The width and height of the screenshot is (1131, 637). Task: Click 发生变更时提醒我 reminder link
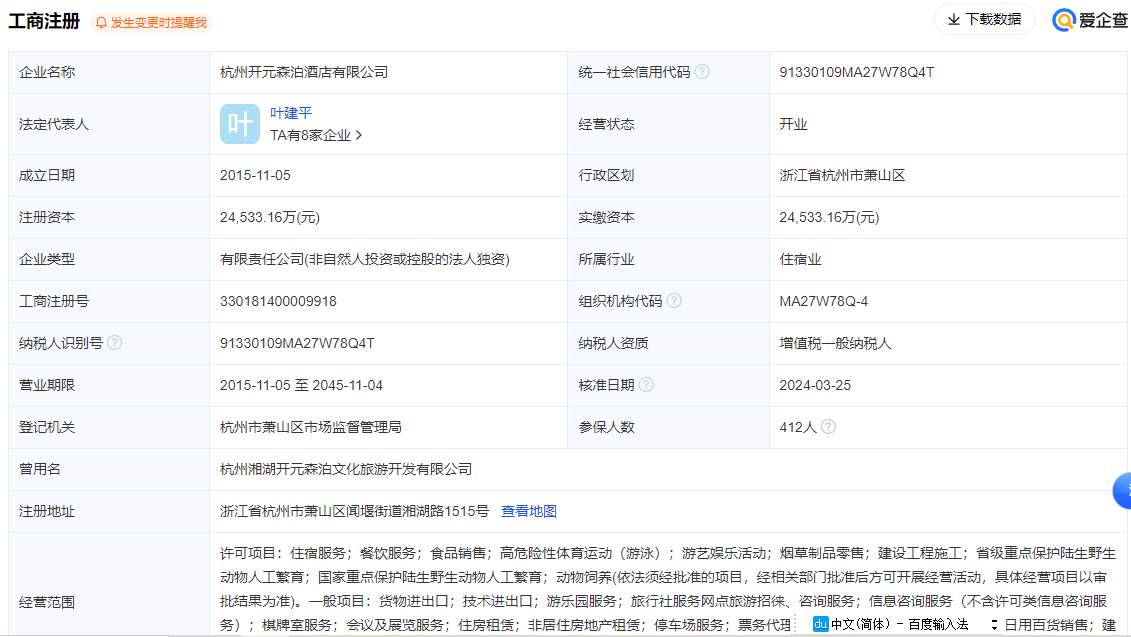pyautogui.click(x=159, y=23)
